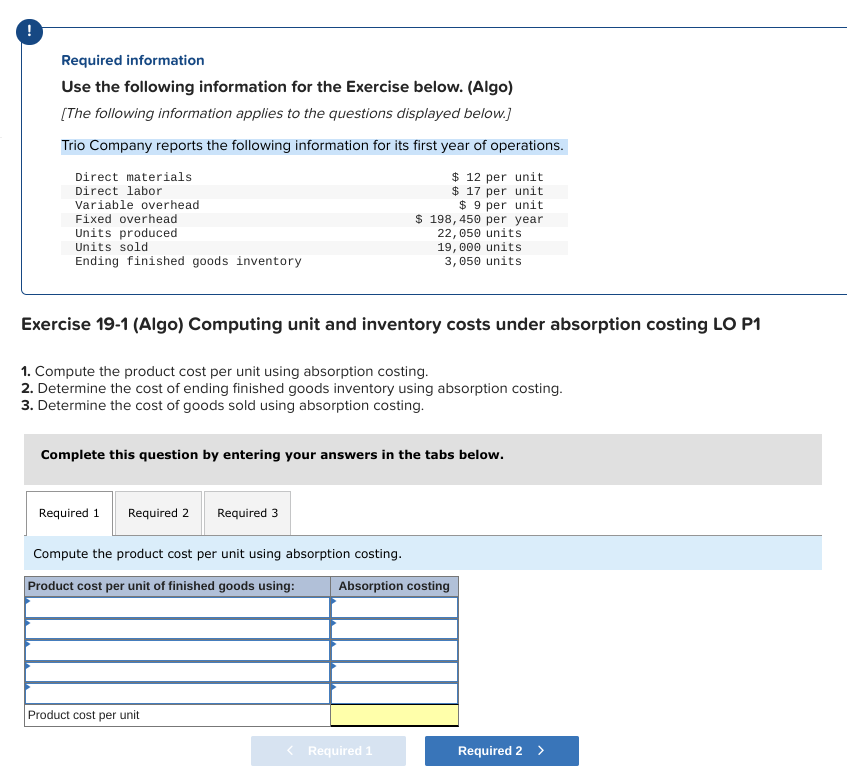Click the Absorption costing column header
Image resolution: width=847 pixels, height=767 pixels.
coord(393,586)
